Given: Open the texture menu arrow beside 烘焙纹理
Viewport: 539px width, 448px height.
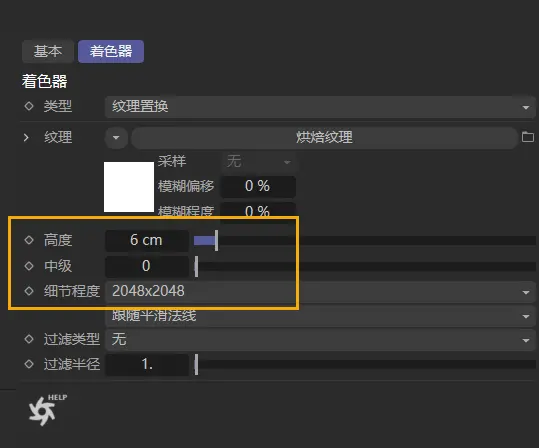Looking at the screenshot, I should [x=116, y=138].
